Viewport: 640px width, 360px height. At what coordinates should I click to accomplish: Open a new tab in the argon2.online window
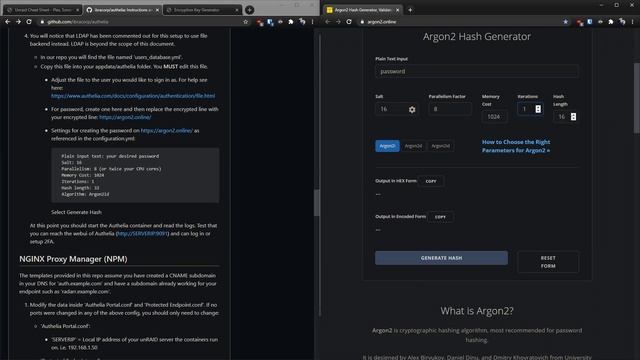tap(410, 10)
